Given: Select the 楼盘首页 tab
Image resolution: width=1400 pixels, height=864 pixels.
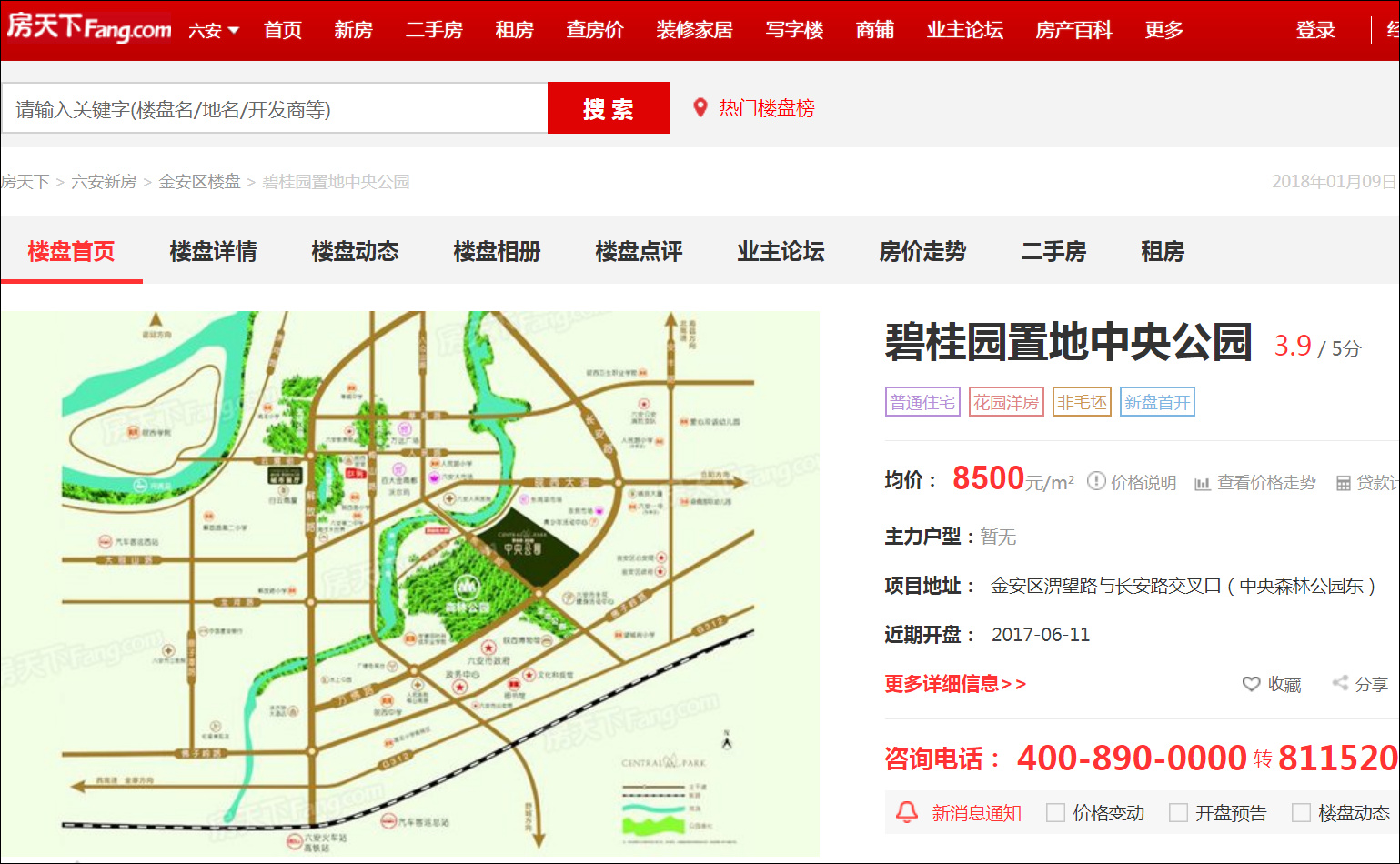Looking at the screenshot, I should [x=72, y=252].
